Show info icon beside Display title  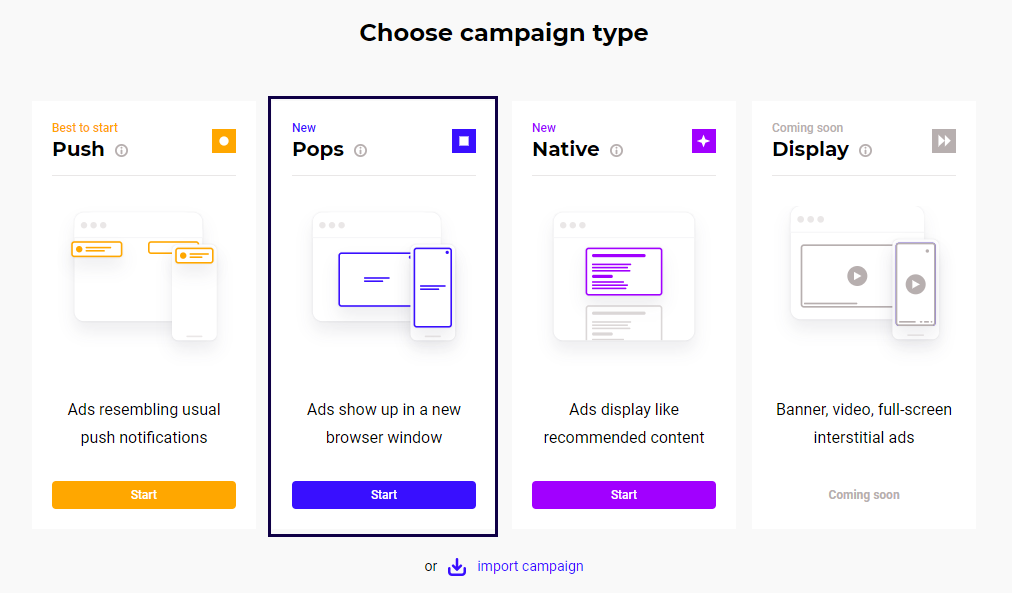866,151
